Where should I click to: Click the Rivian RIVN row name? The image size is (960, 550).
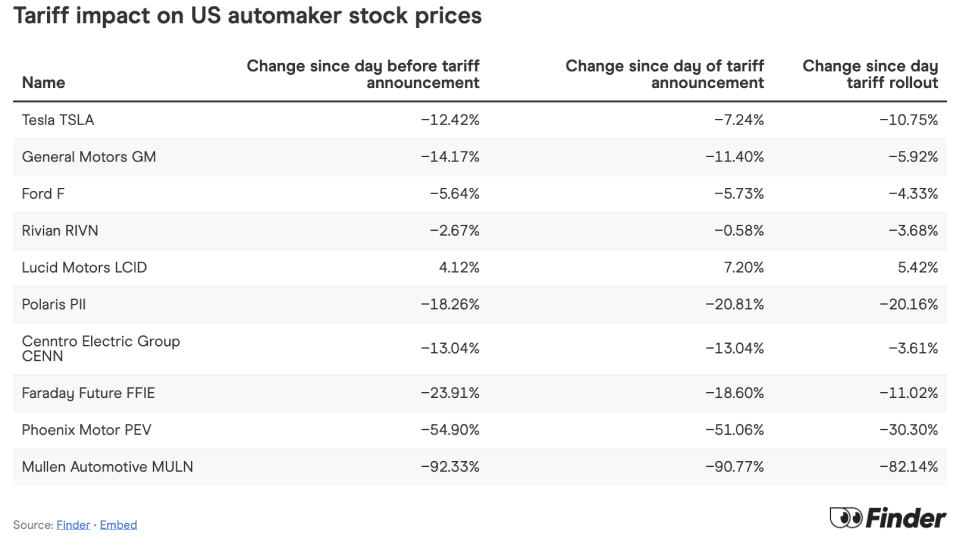pos(60,231)
